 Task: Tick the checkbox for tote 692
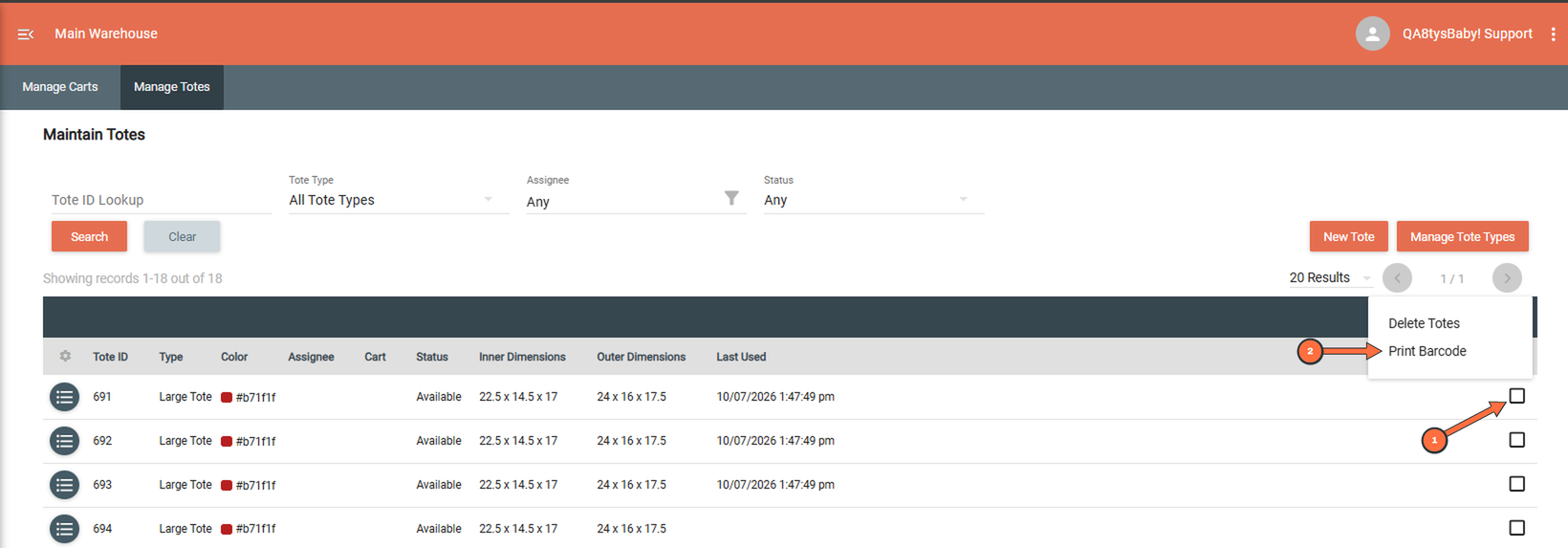[1516, 440]
